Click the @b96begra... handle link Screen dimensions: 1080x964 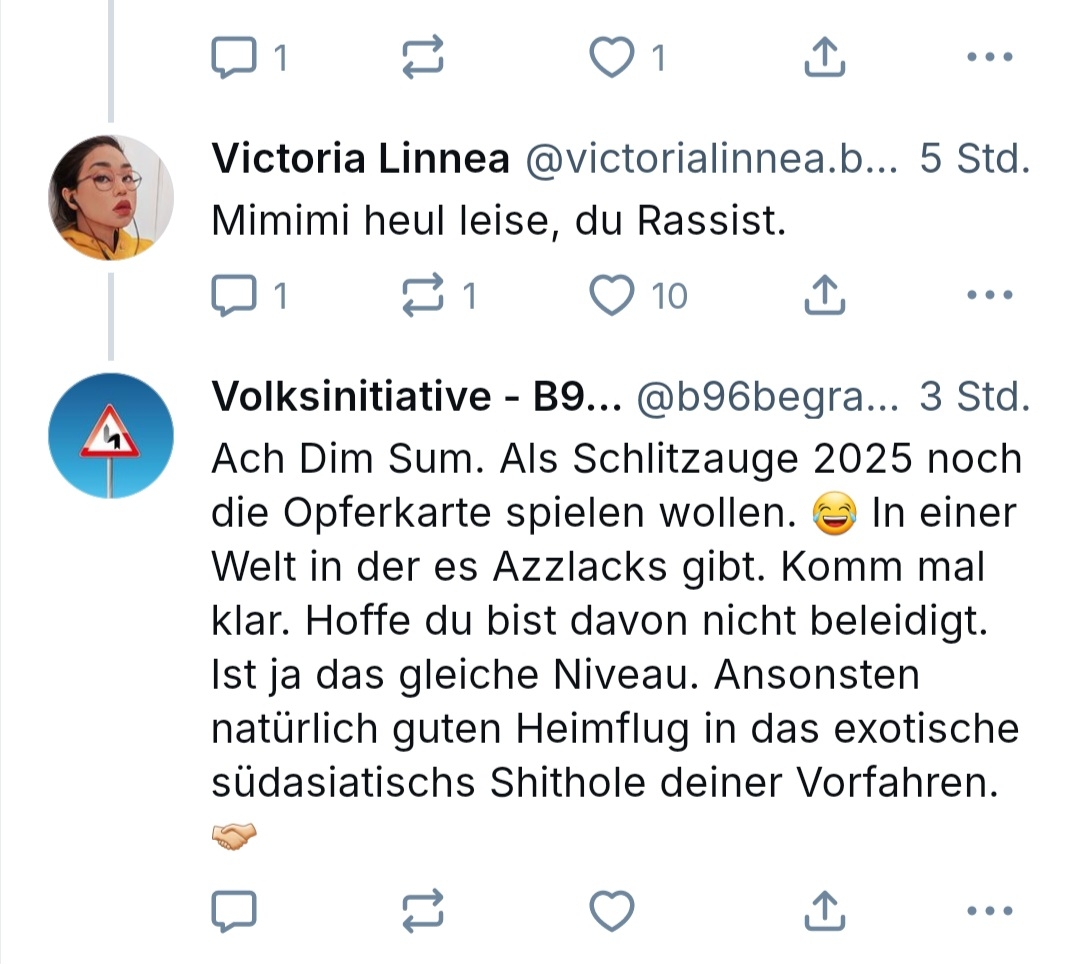[768, 399]
